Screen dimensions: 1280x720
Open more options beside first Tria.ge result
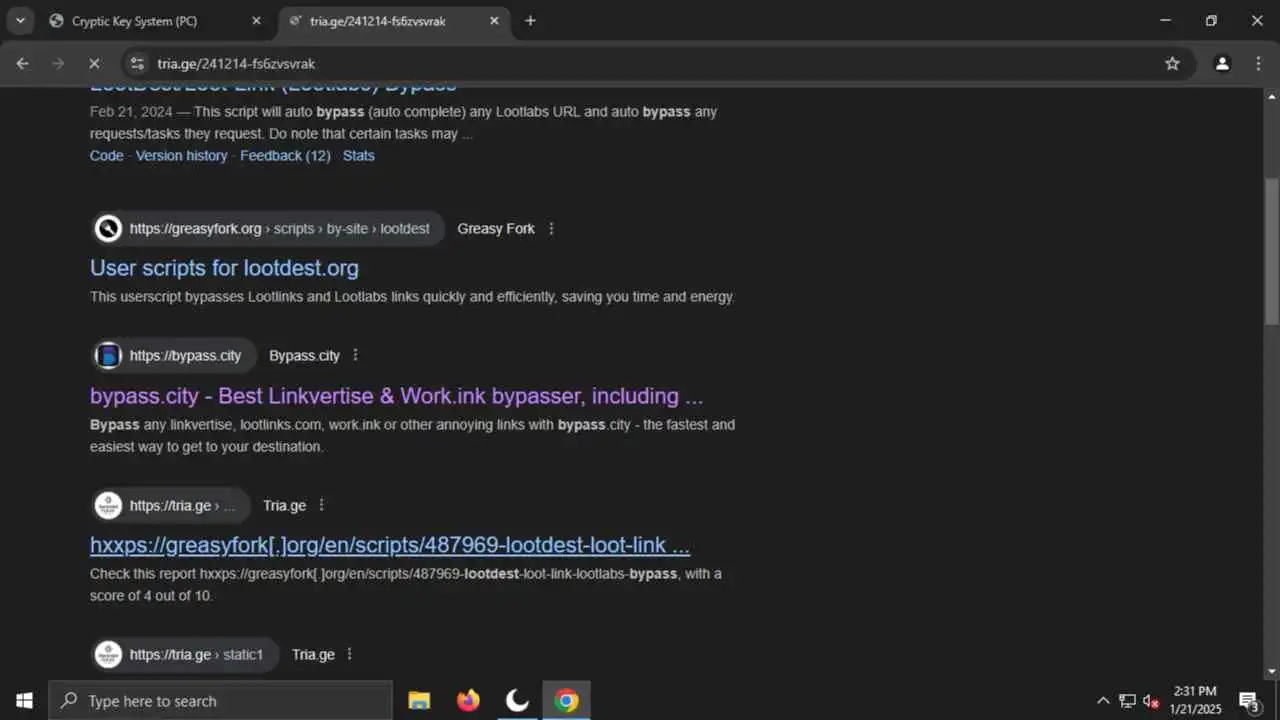pos(321,506)
